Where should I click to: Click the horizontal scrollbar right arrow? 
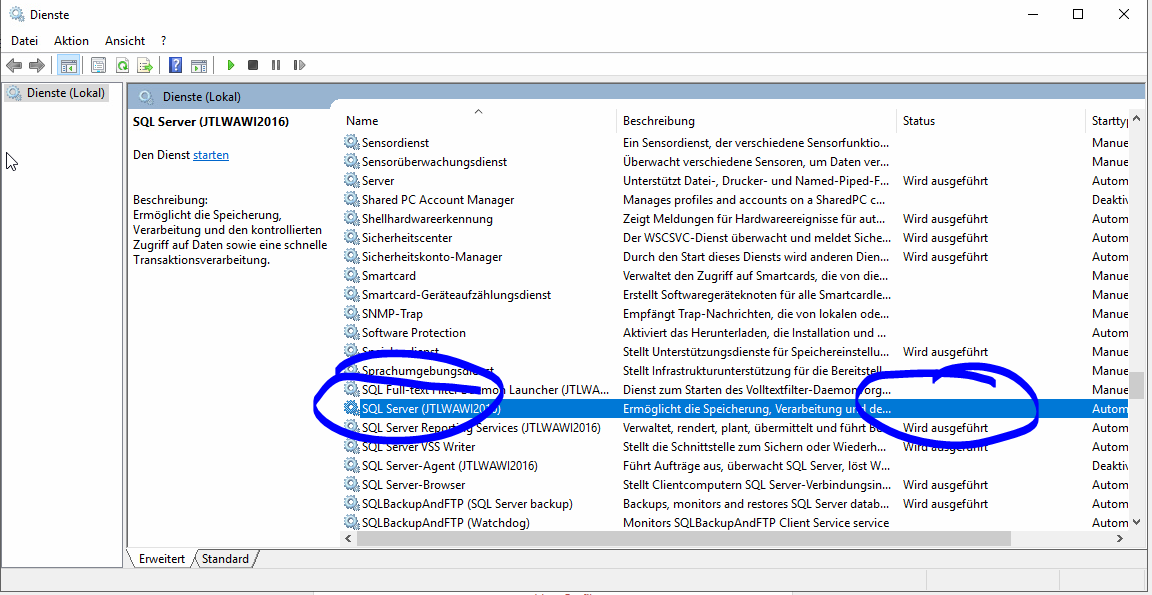(x=1120, y=538)
